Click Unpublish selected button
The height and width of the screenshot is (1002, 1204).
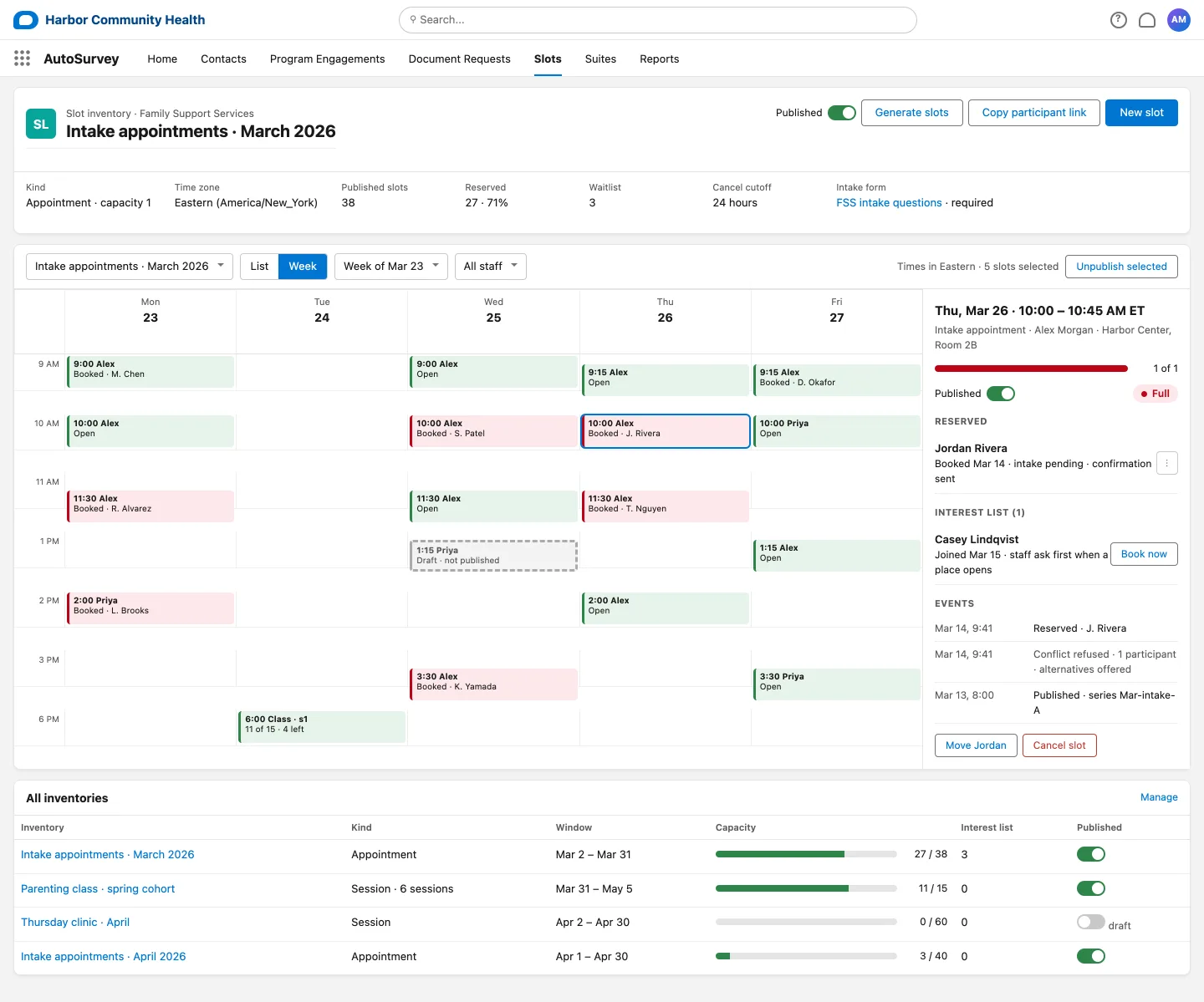point(1121,267)
